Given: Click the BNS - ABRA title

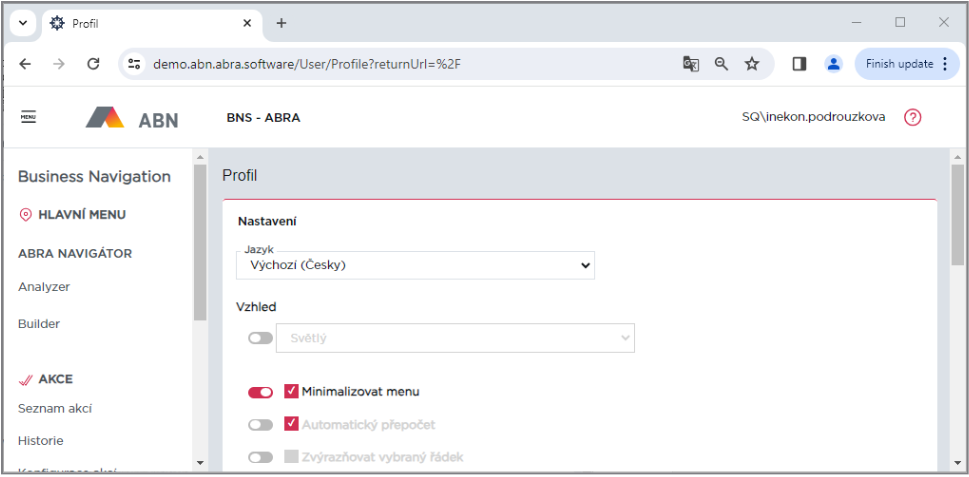Looking at the screenshot, I should coord(263,117).
